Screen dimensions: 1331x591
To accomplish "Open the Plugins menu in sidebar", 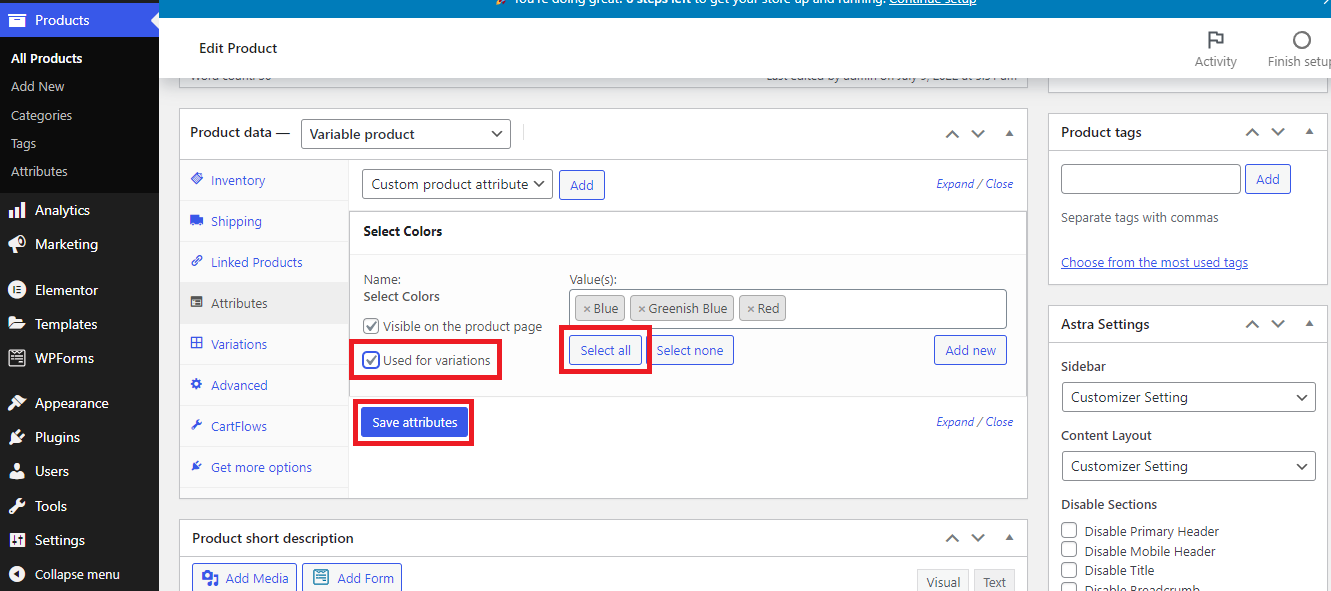I will pyautogui.click(x=57, y=437).
